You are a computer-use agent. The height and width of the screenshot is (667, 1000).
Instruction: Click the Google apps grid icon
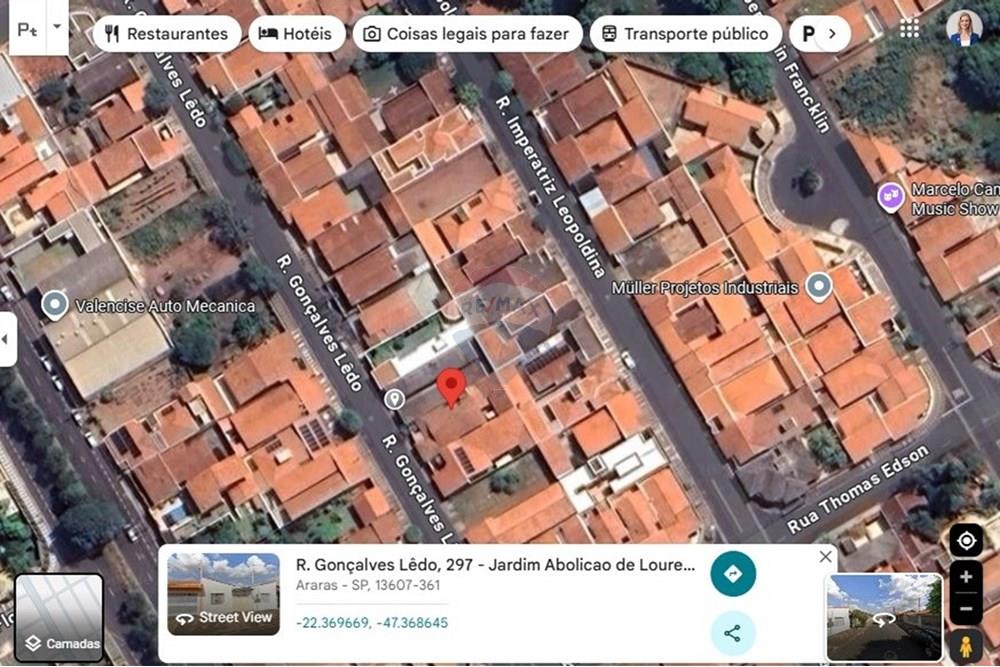(x=909, y=28)
